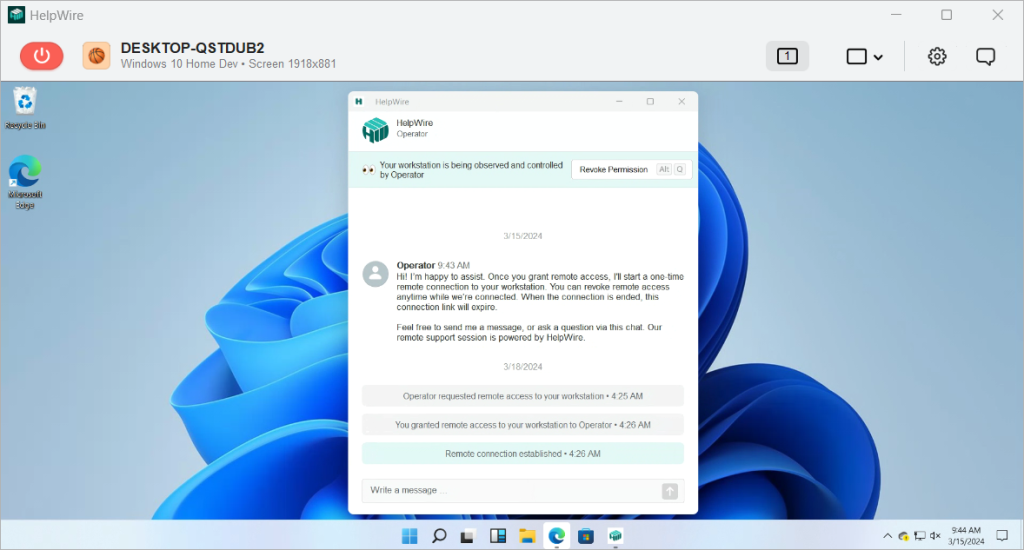
Task: Open the Recycle Bin desktop icon
Action: click(x=25, y=106)
